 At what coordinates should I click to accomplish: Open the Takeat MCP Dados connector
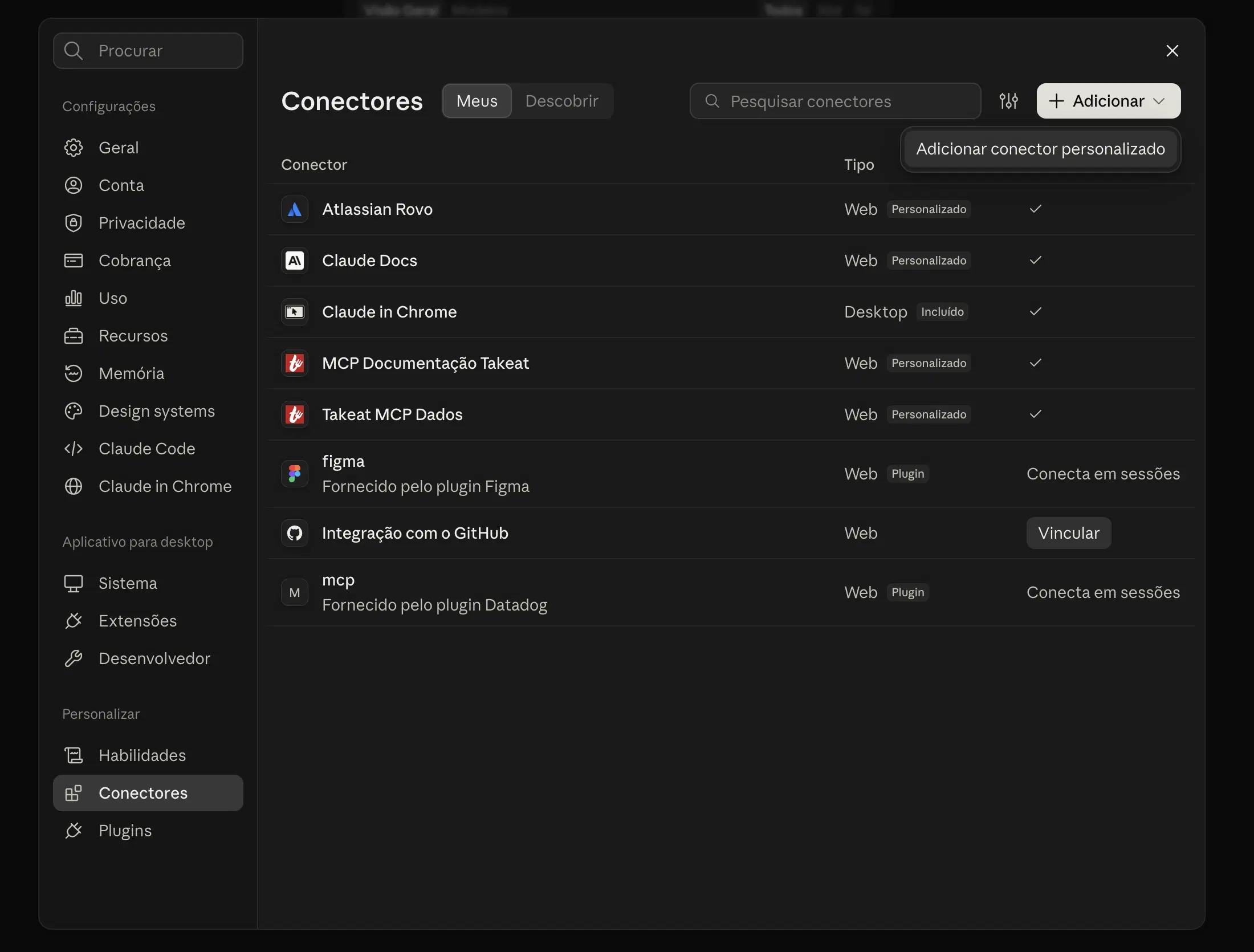pos(731,414)
